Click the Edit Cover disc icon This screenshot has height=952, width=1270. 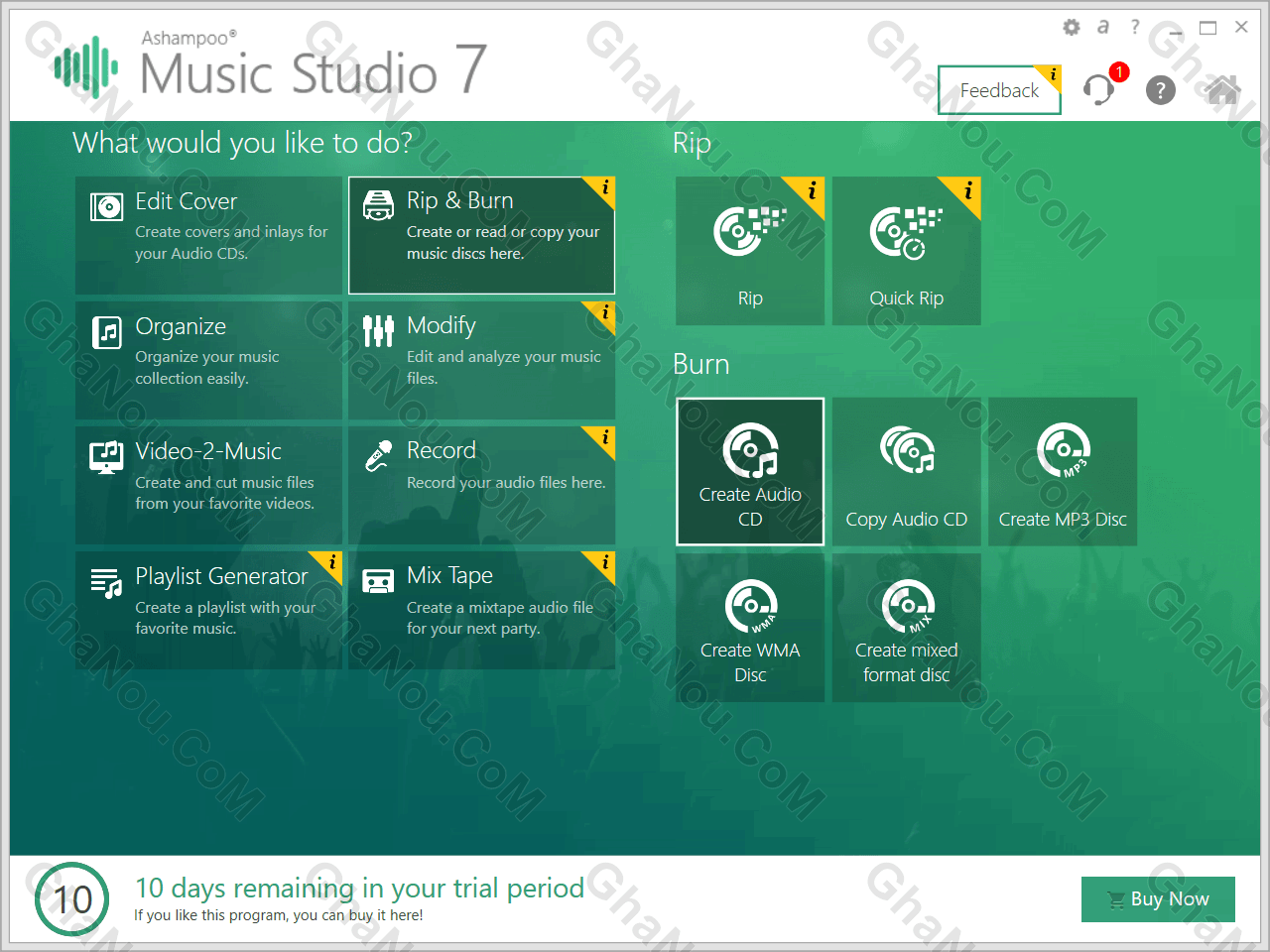click(x=106, y=206)
